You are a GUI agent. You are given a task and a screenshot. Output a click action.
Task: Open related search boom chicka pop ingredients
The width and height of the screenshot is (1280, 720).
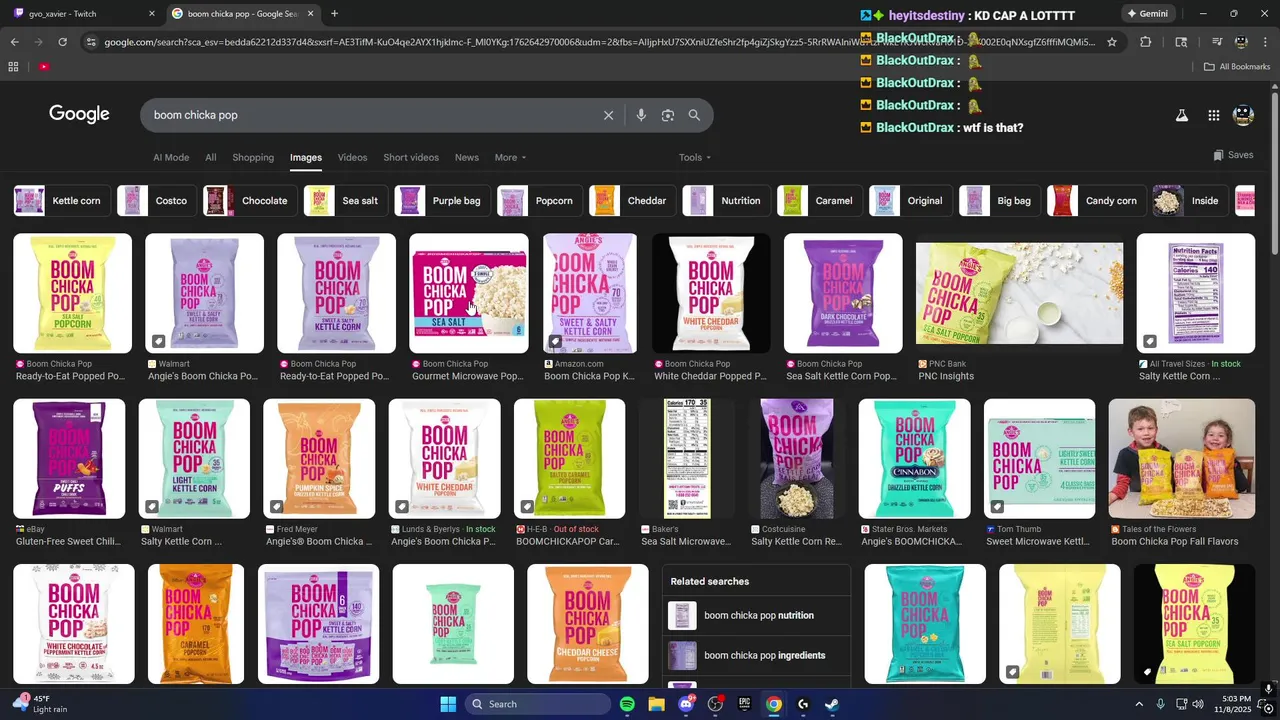(x=756, y=655)
